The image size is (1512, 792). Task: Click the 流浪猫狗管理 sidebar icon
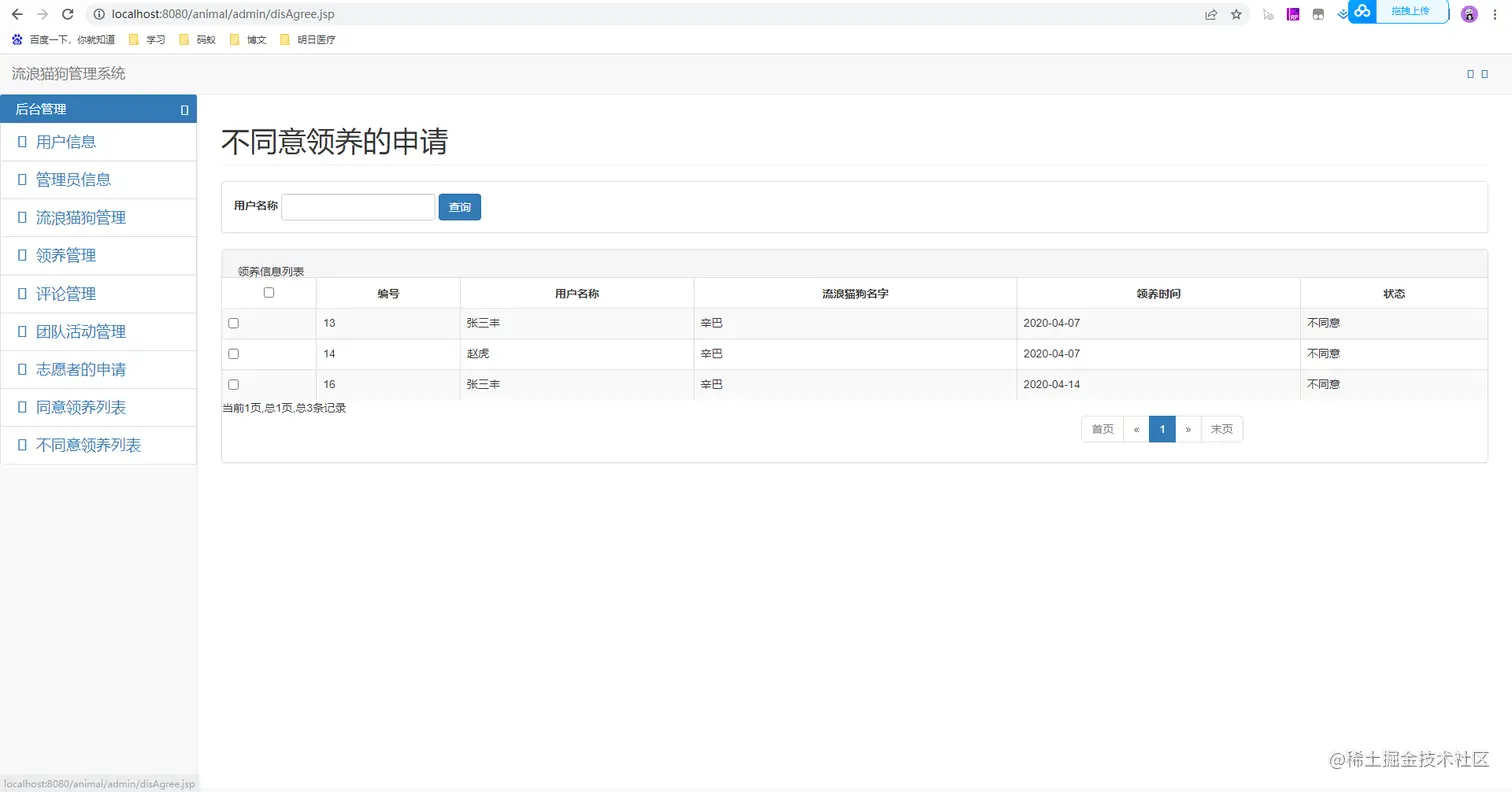point(23,217)
